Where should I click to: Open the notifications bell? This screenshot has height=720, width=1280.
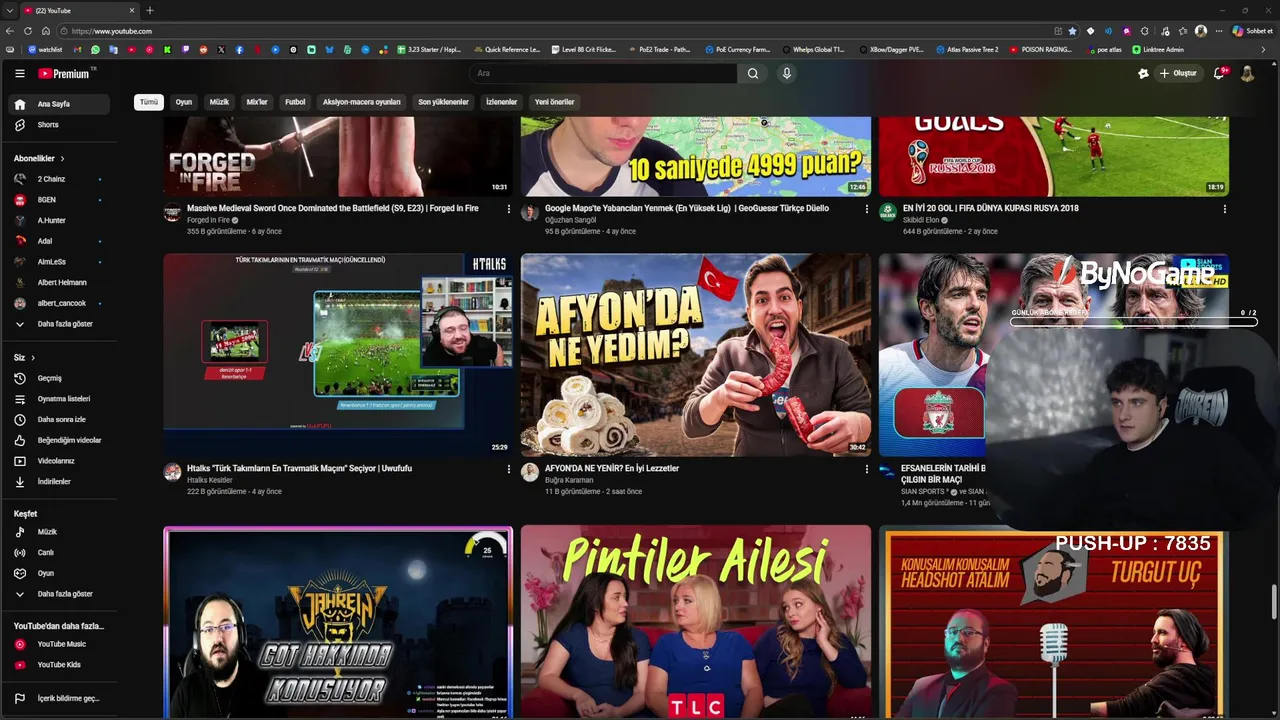point(1220,73)
